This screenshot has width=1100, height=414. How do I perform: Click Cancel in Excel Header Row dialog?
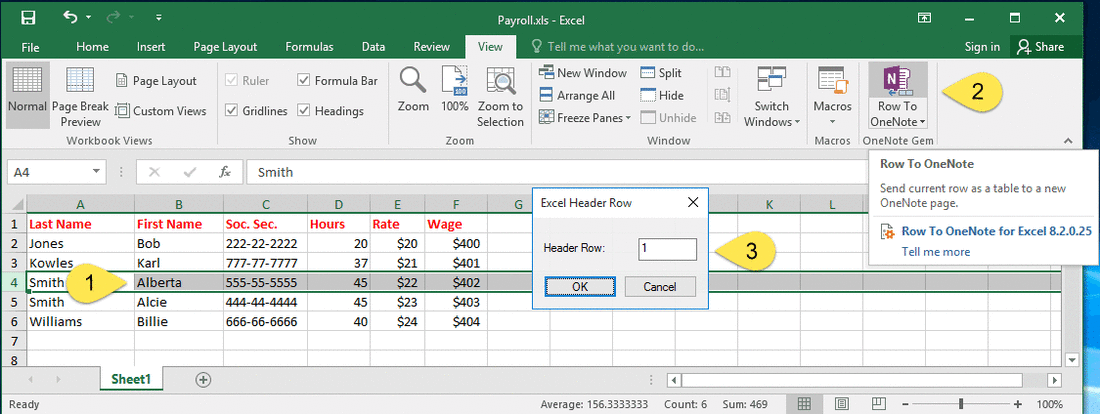tap(660, 286)
